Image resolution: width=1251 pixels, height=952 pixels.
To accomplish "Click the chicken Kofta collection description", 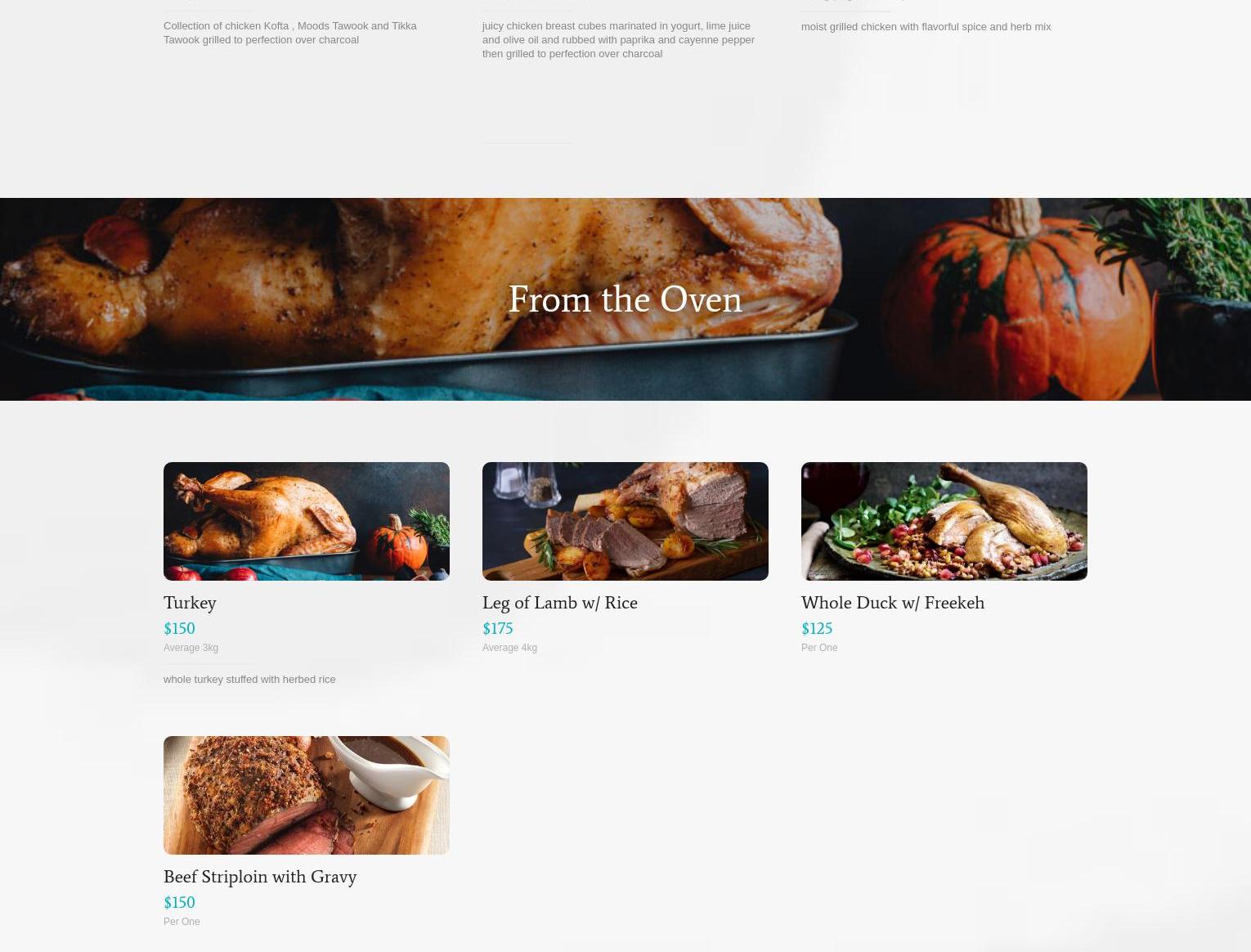I will [x=290, y=33].
